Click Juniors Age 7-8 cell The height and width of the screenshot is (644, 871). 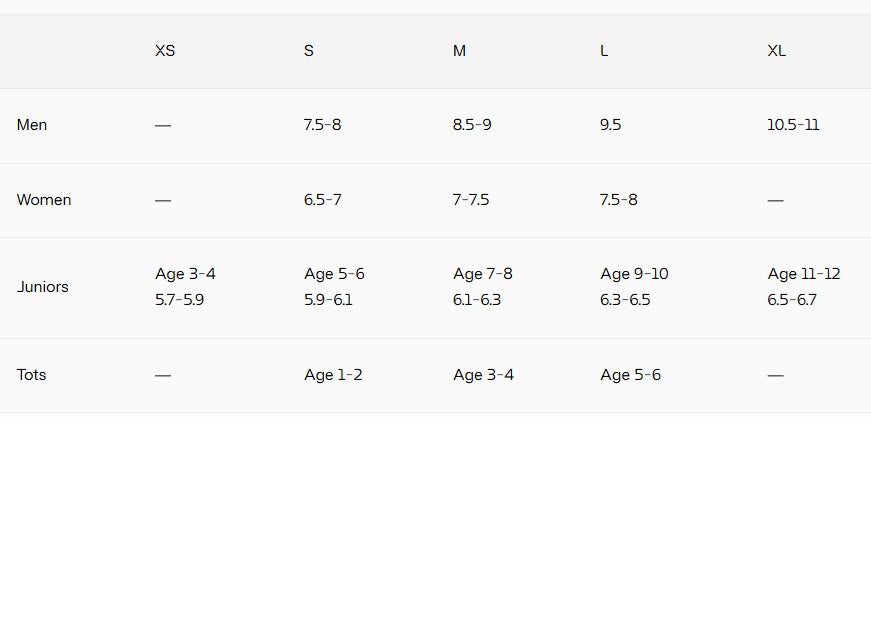tap(483, 274)
